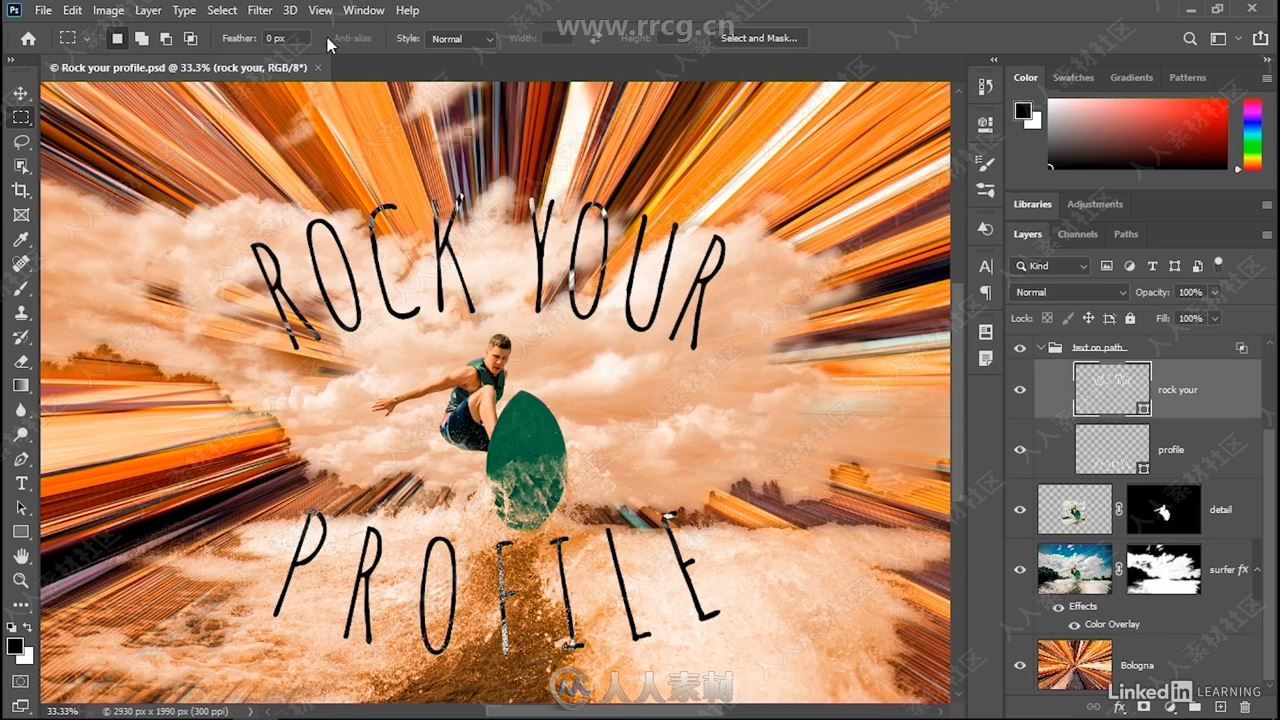Hide the profile layer
Screen dimensions: 1280x720
1020,450
